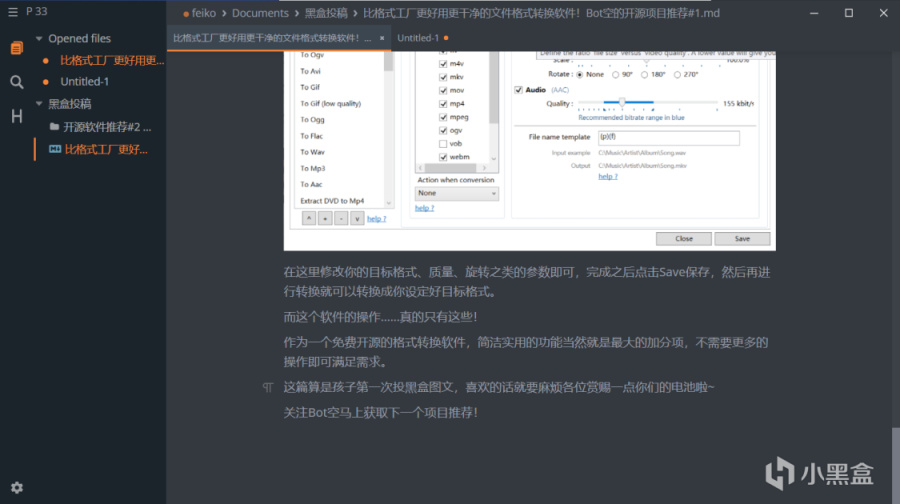Click the help ? link beside arrow buttons
This screenshot has width=900, height=504.
pos(377,219)
